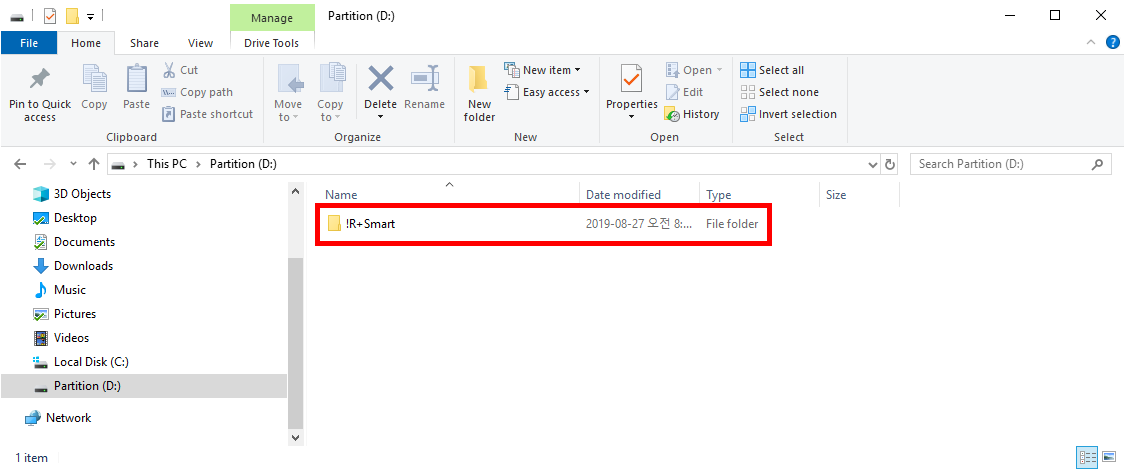Click the Cut scissors command
Image resolution: width=1125 pixels, height=470 pixels.
(180, 70)
